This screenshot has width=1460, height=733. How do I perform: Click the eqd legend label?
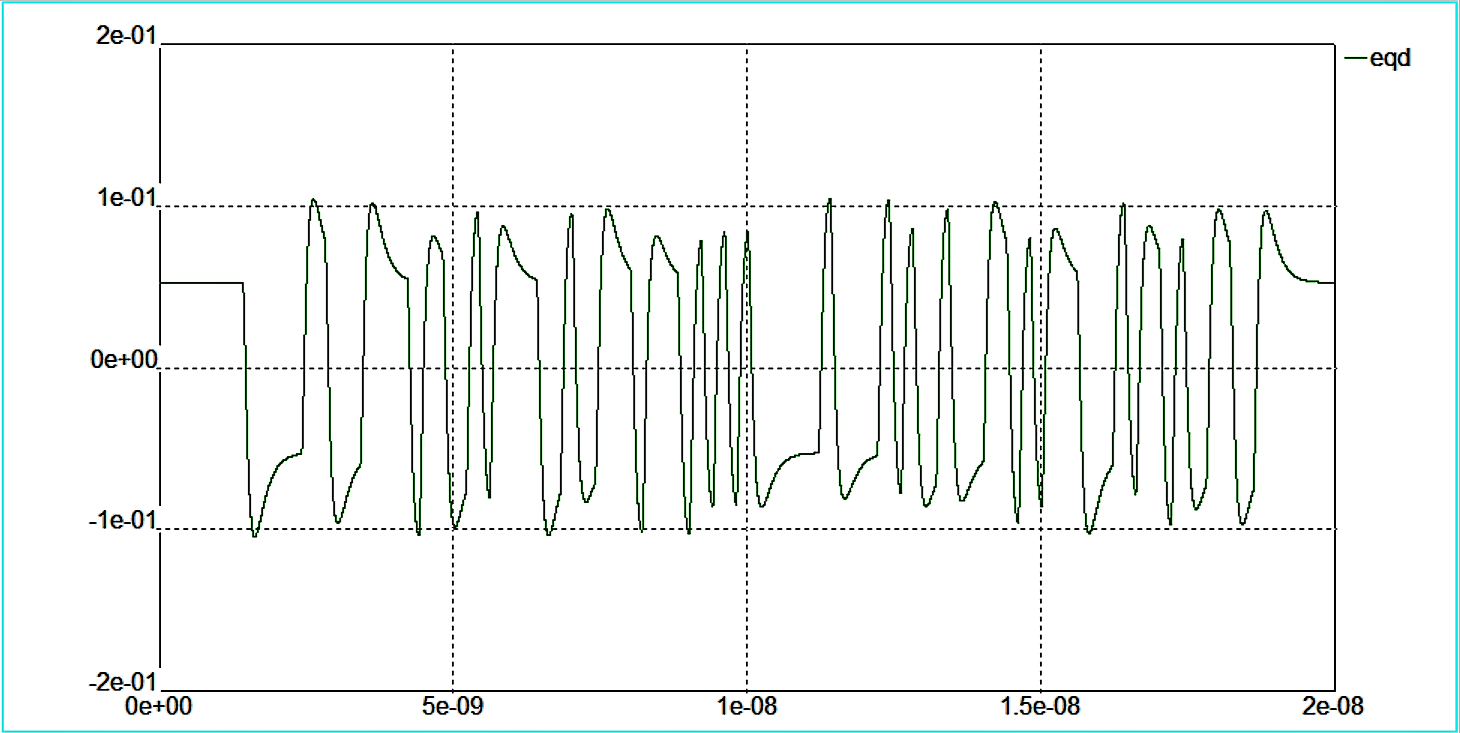coord(1389,59)
